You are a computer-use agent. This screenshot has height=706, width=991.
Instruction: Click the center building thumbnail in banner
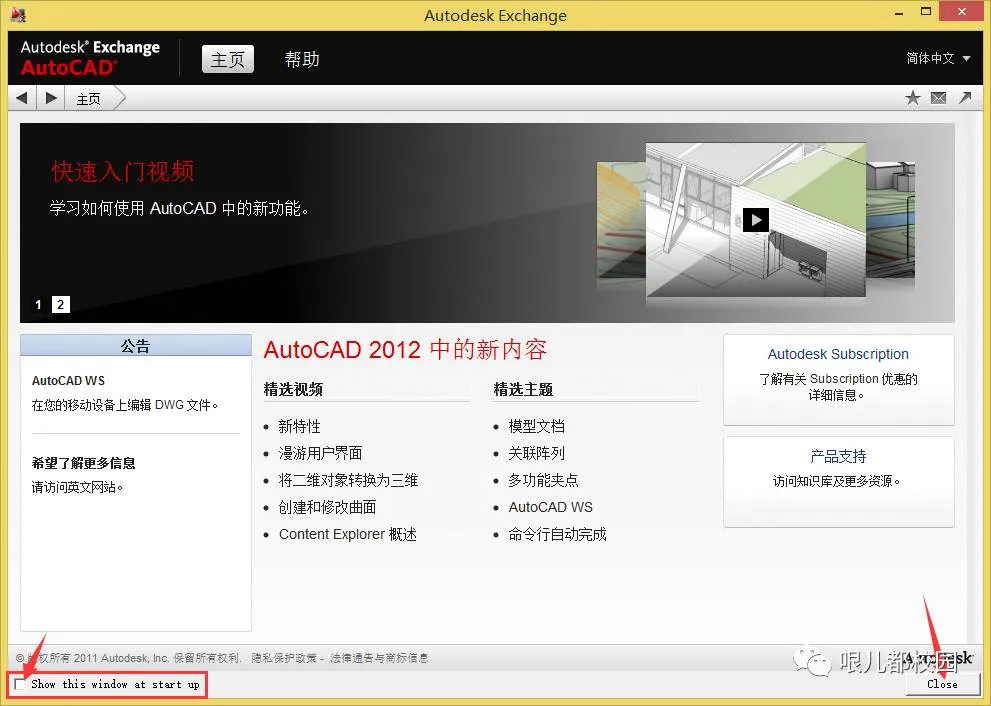pyautogui.click(x=755, y=219)
